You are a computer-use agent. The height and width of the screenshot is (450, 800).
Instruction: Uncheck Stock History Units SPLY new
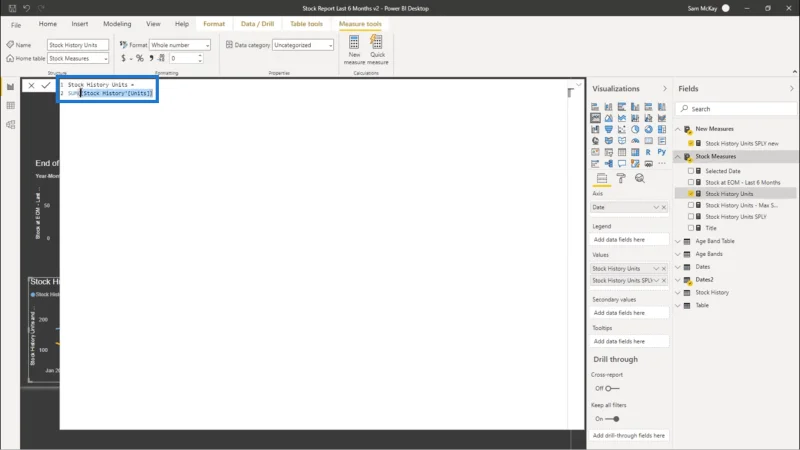point(691,143)
